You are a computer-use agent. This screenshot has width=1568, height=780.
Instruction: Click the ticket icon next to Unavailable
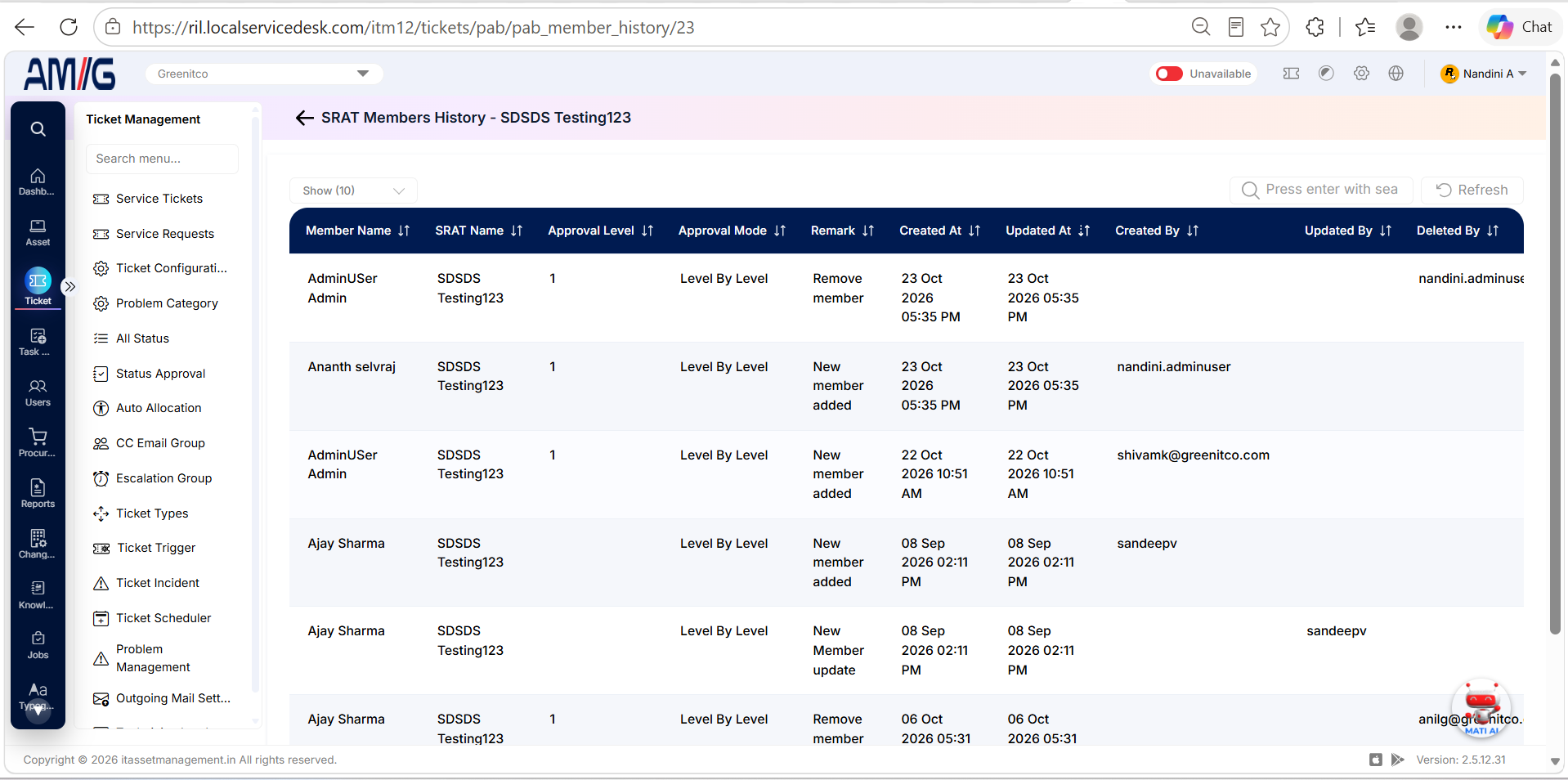pyautogui.click(x=1292, y=74)
